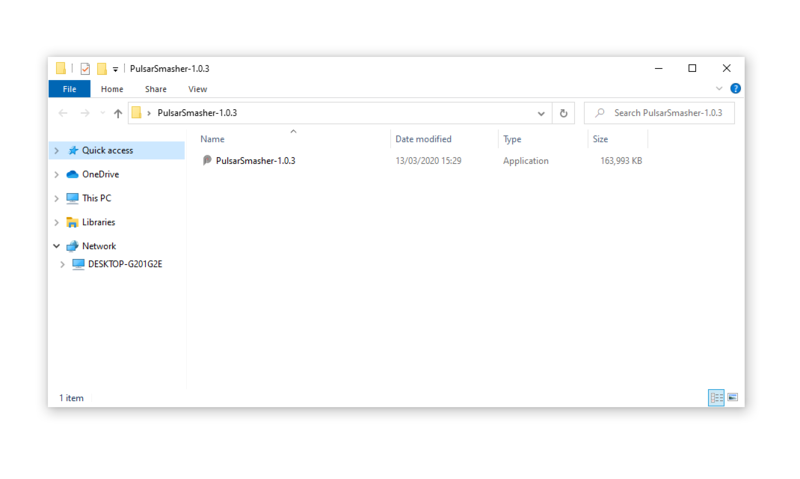Screen dimensions: 800x479
Task: Expand the This PC tree node
Action: [x=57, y=198]
